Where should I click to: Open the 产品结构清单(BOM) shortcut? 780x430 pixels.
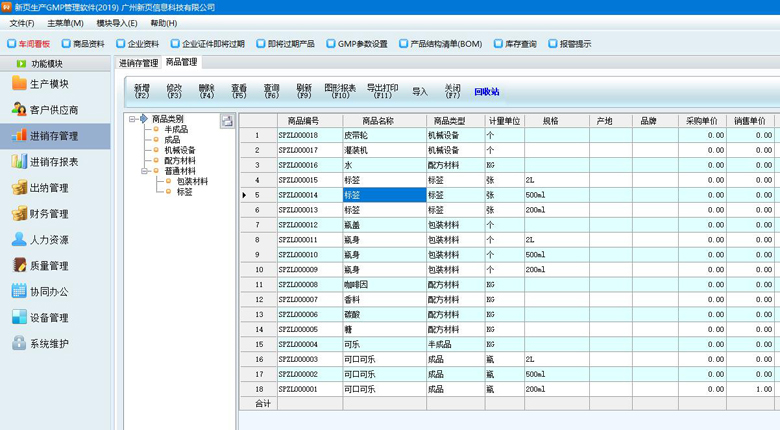pos(440,44)
